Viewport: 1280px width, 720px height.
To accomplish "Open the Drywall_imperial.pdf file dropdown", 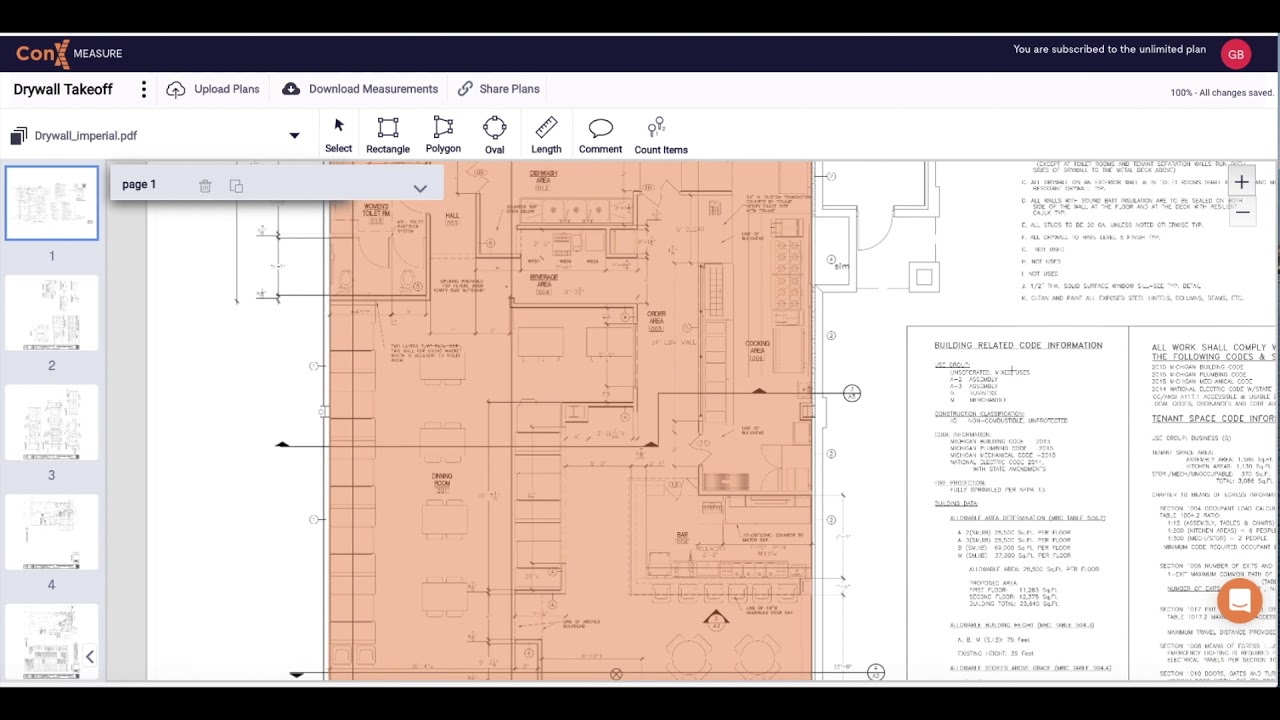I will 294,136.
